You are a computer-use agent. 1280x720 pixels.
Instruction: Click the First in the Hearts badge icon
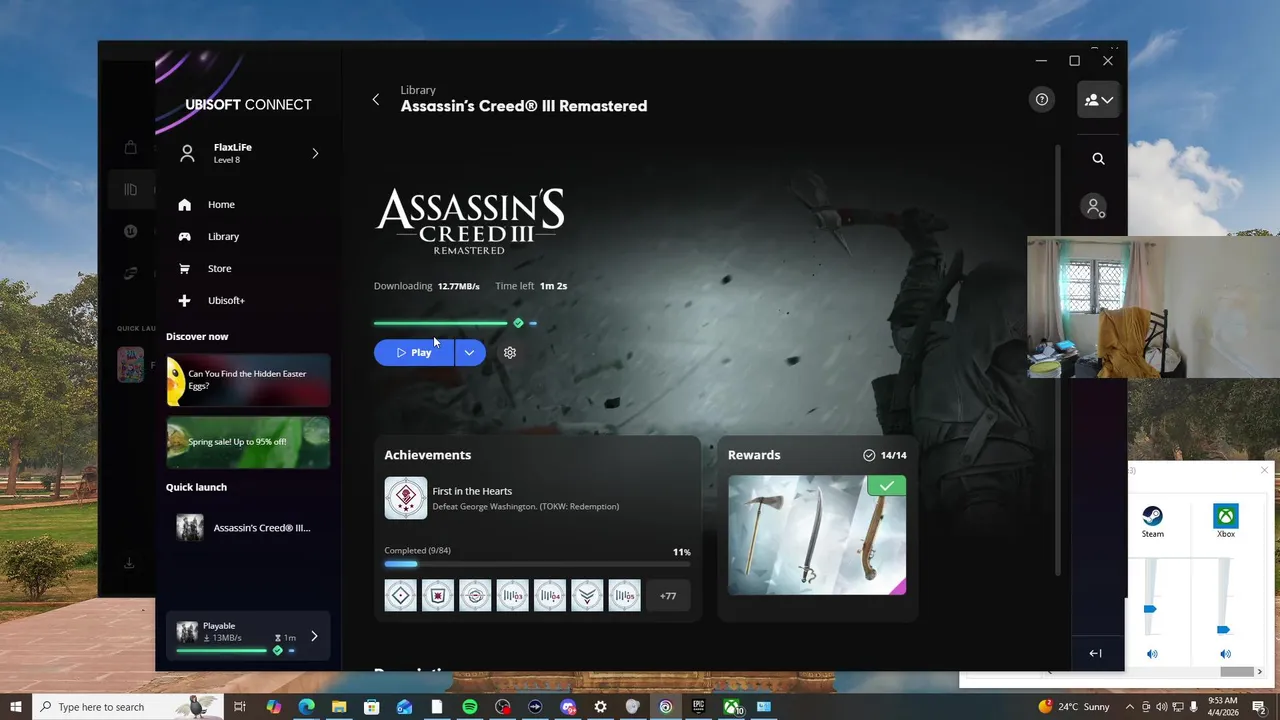pos(405,498)
